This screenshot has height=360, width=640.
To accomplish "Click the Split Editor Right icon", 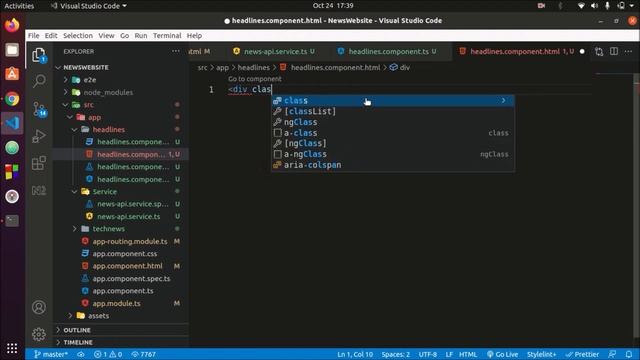I will pyautogui.click(x=614, y=51).
